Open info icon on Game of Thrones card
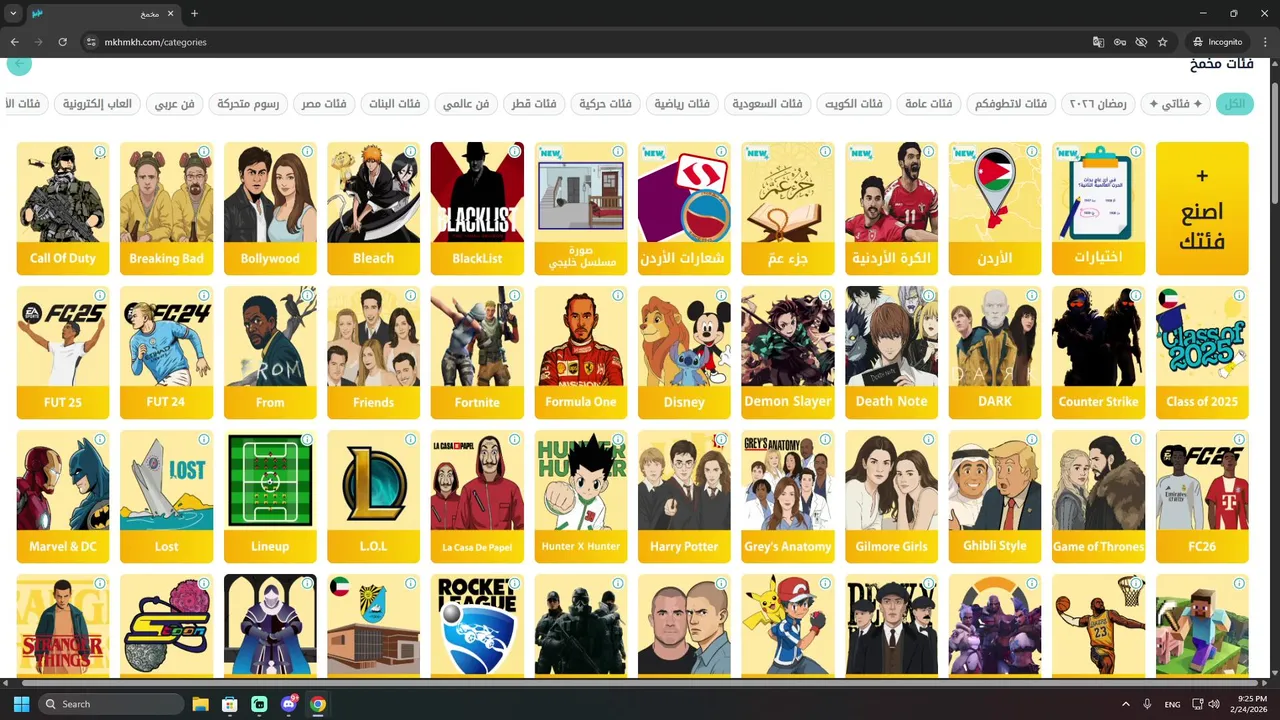Image resolution: width=1280 pixels, height=720 pixels. coord(1135,440)
